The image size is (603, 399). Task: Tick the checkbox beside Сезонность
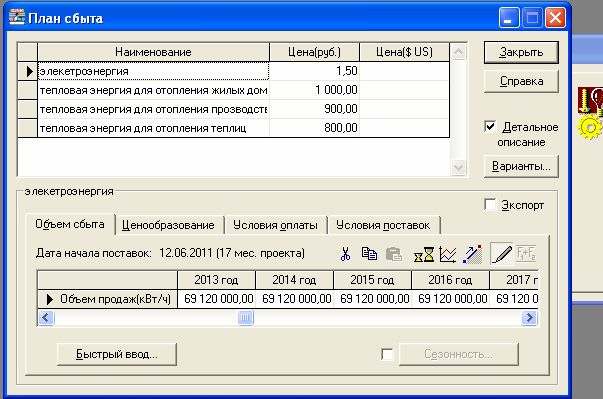coord(387,354)
